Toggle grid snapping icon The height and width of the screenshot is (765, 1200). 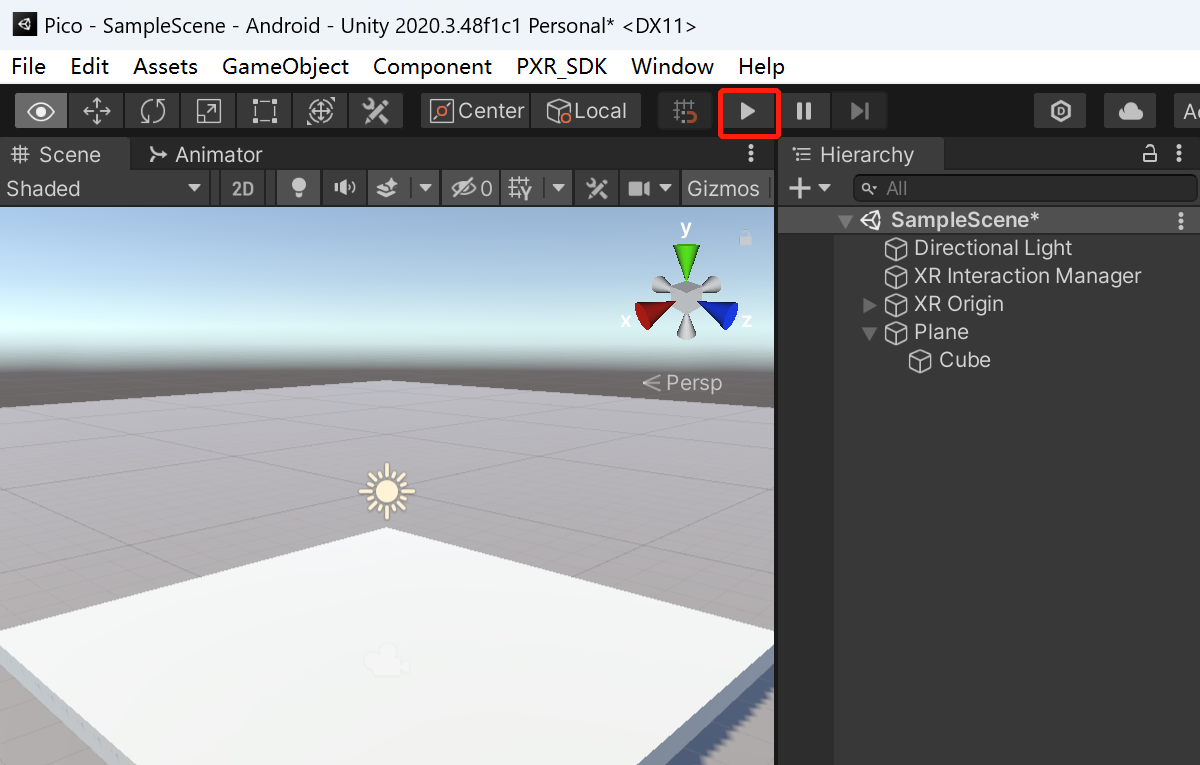click(x=685, y=111)
